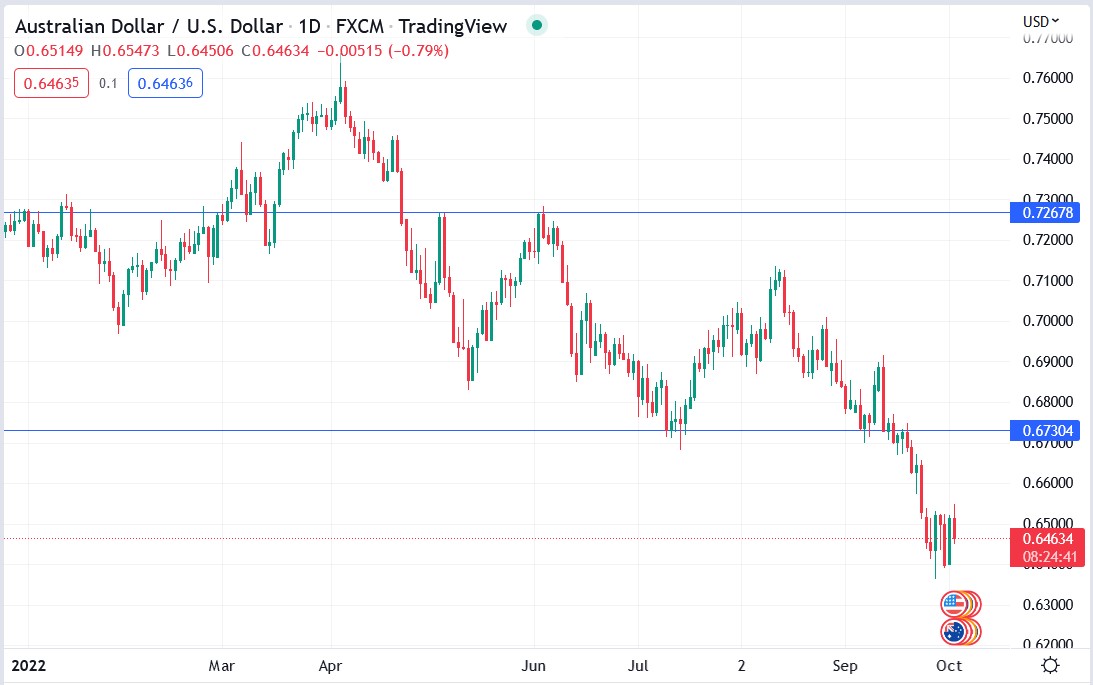Click the 2022 label on the time axis
1093x685 pixels.
[x=30, y=665]
